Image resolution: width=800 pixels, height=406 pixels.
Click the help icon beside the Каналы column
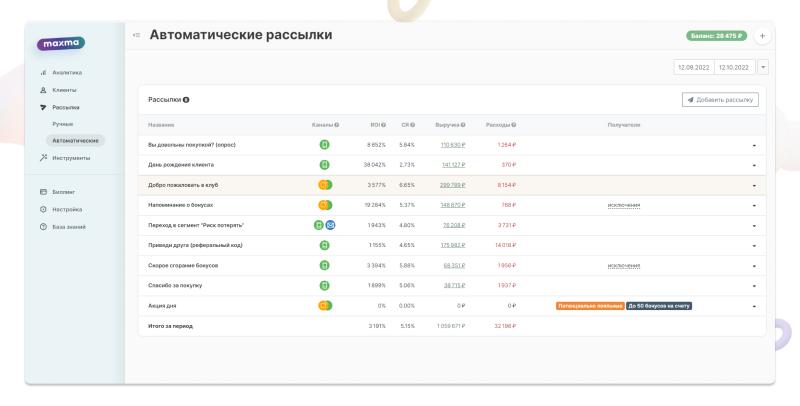337,124
